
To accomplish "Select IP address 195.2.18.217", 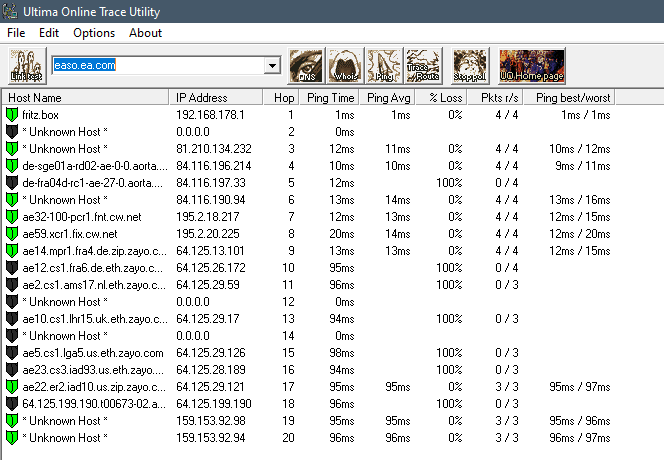I will 208,217.
